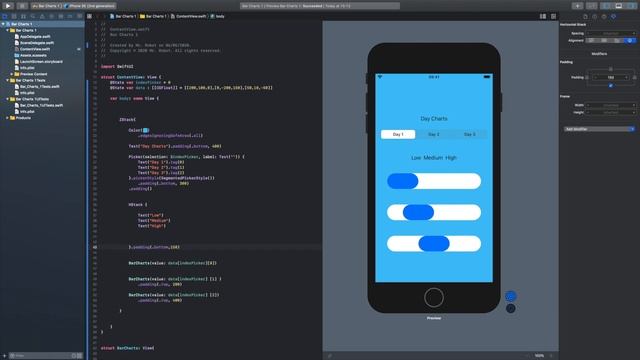Open the Height frame dropdown

[611, 112]
